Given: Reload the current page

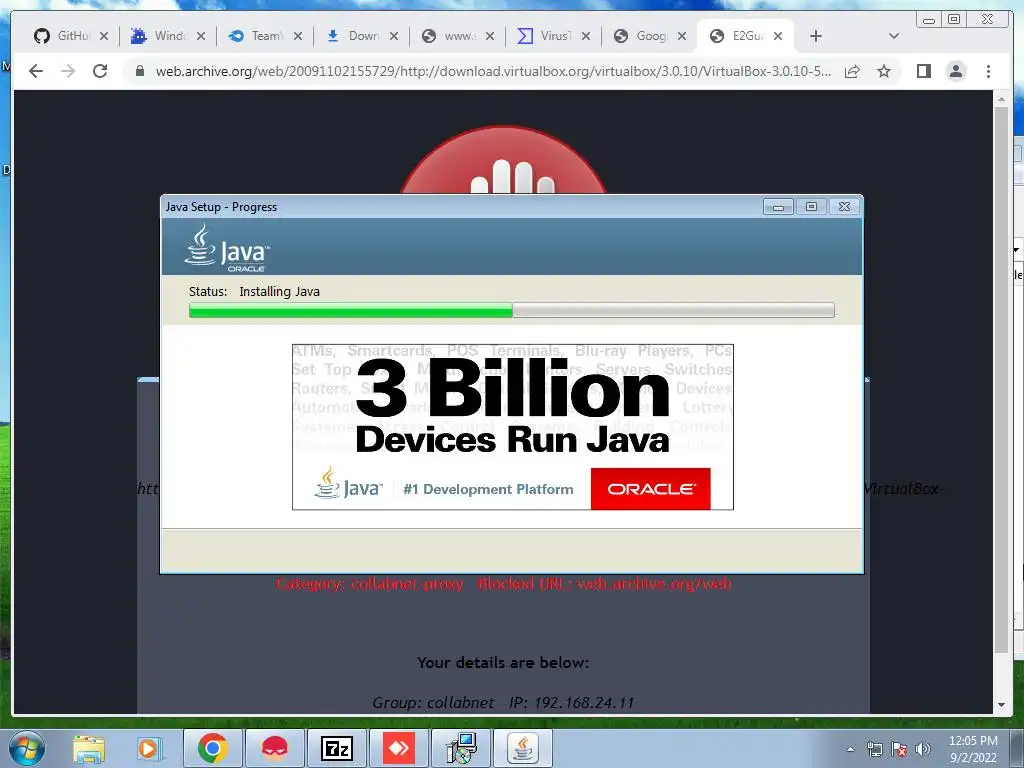Looking at the screenshot, I should pos(100,71).
